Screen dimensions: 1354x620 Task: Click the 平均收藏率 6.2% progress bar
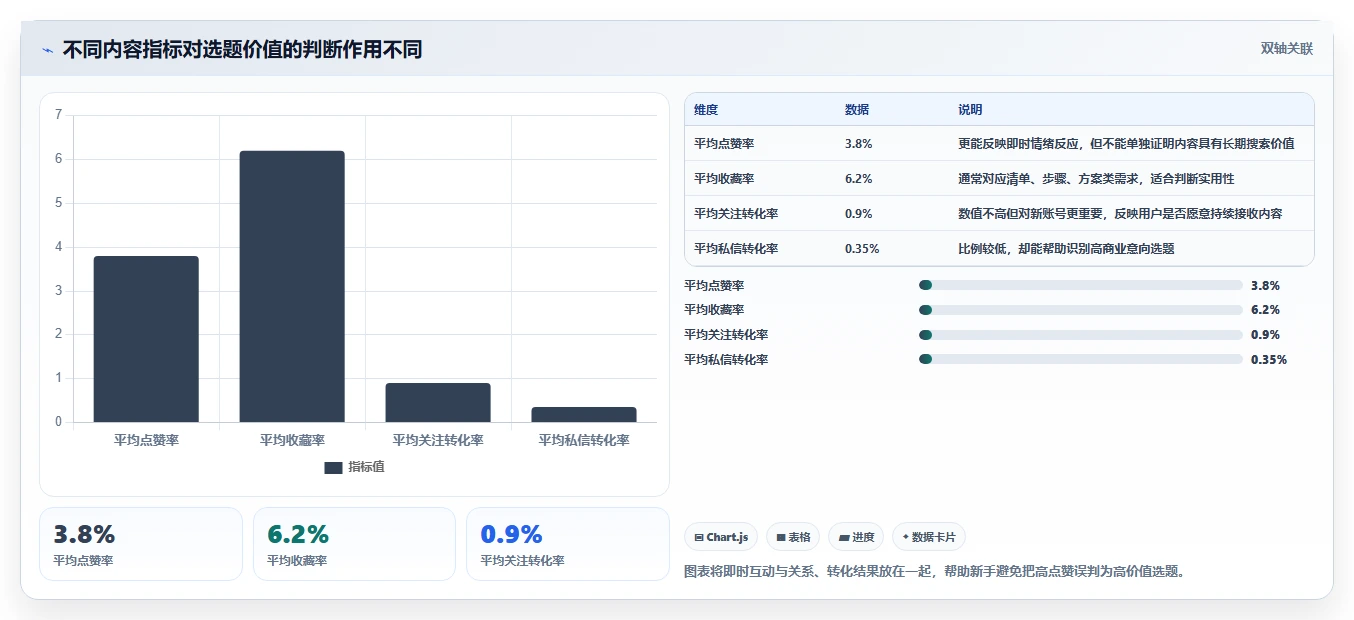1080,310
